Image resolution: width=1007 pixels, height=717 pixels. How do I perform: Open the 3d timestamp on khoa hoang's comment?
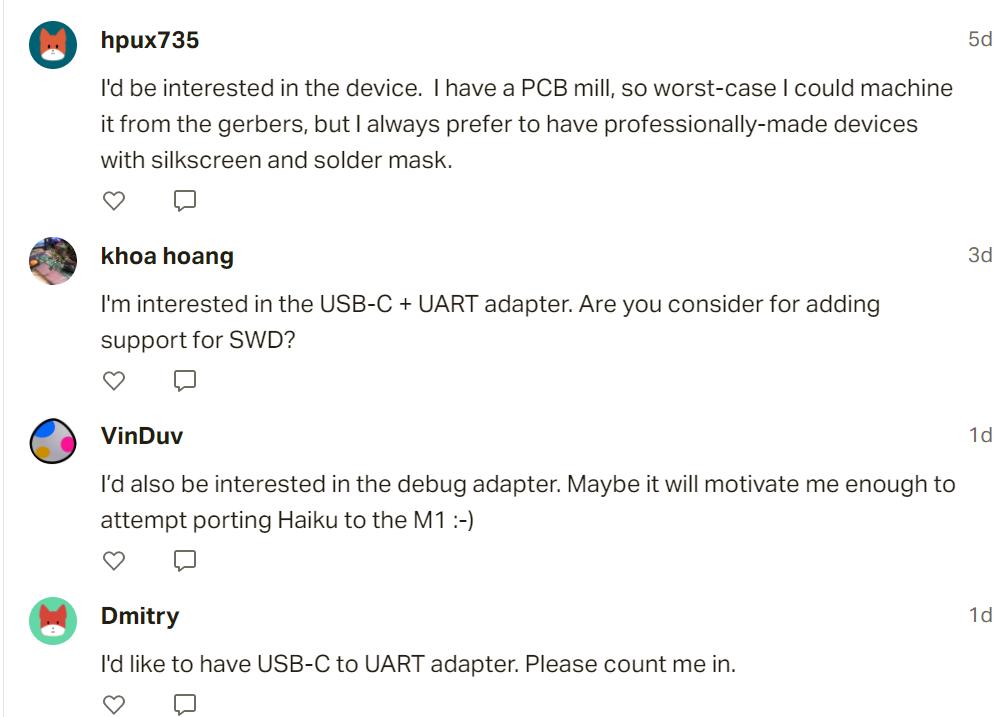979,255
